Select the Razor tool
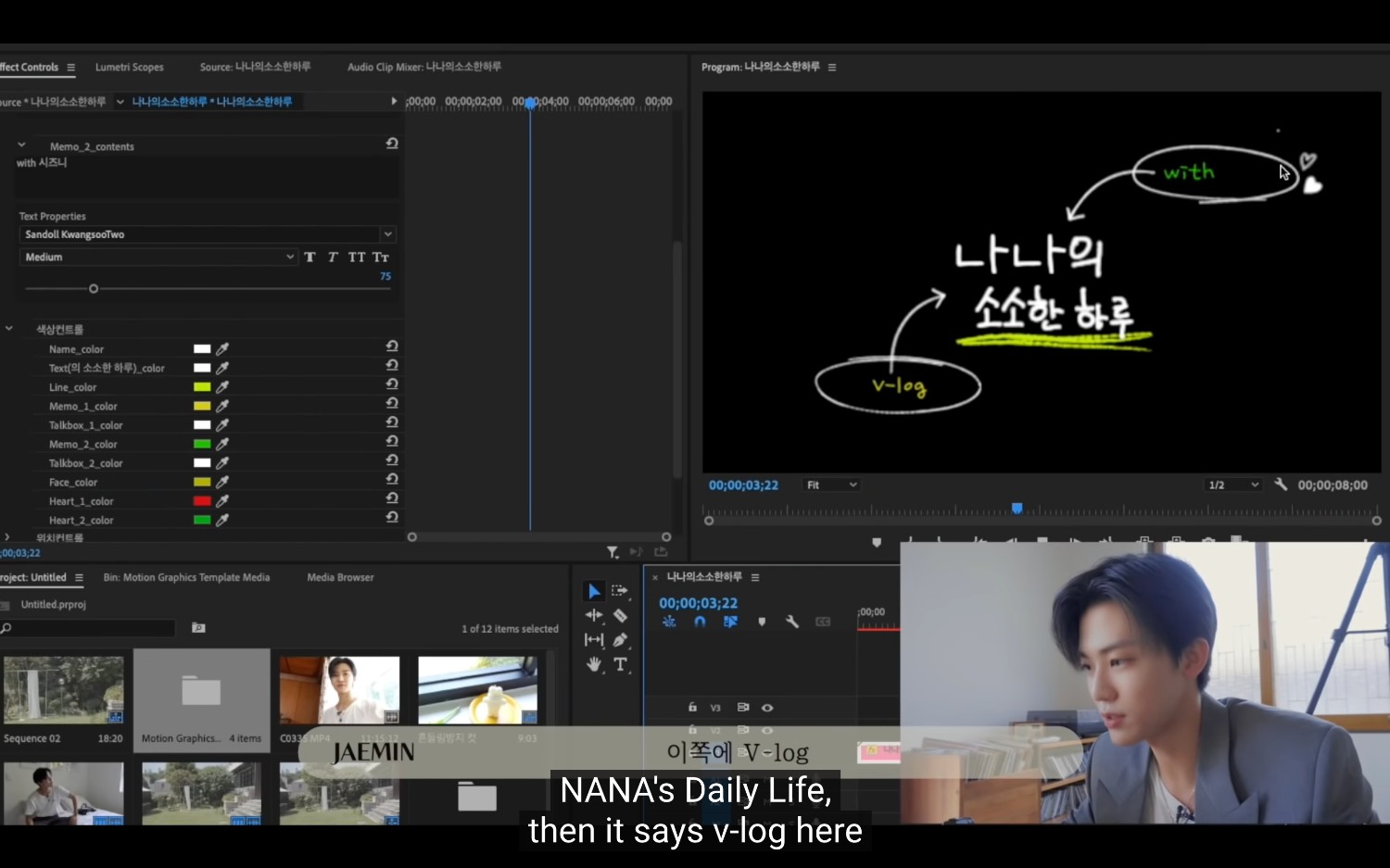 point(620,615)
